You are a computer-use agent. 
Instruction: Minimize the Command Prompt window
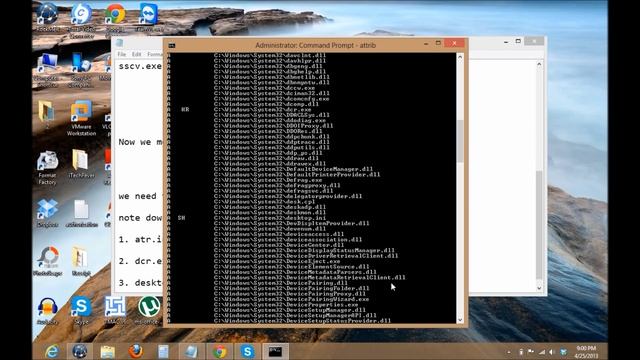(x=426, y=43)
